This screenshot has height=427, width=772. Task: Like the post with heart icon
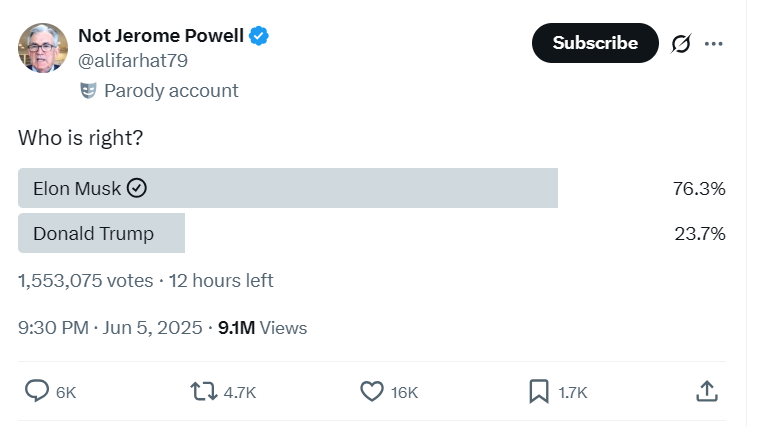[372, 392]
